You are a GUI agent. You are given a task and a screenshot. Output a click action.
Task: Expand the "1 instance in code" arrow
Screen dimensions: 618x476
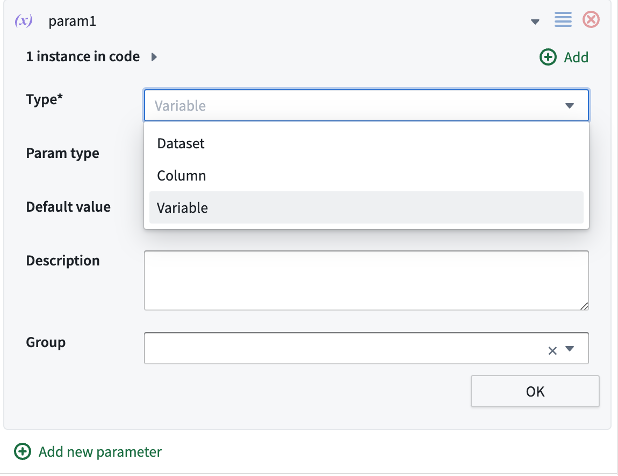tap(154, 57)
